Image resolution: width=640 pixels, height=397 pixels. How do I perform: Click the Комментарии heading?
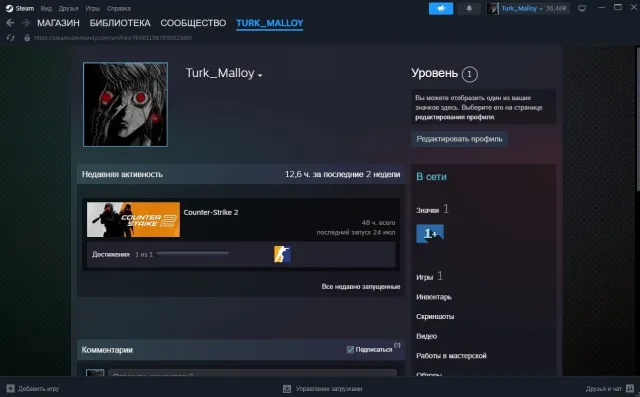click(x=107, y=350)
